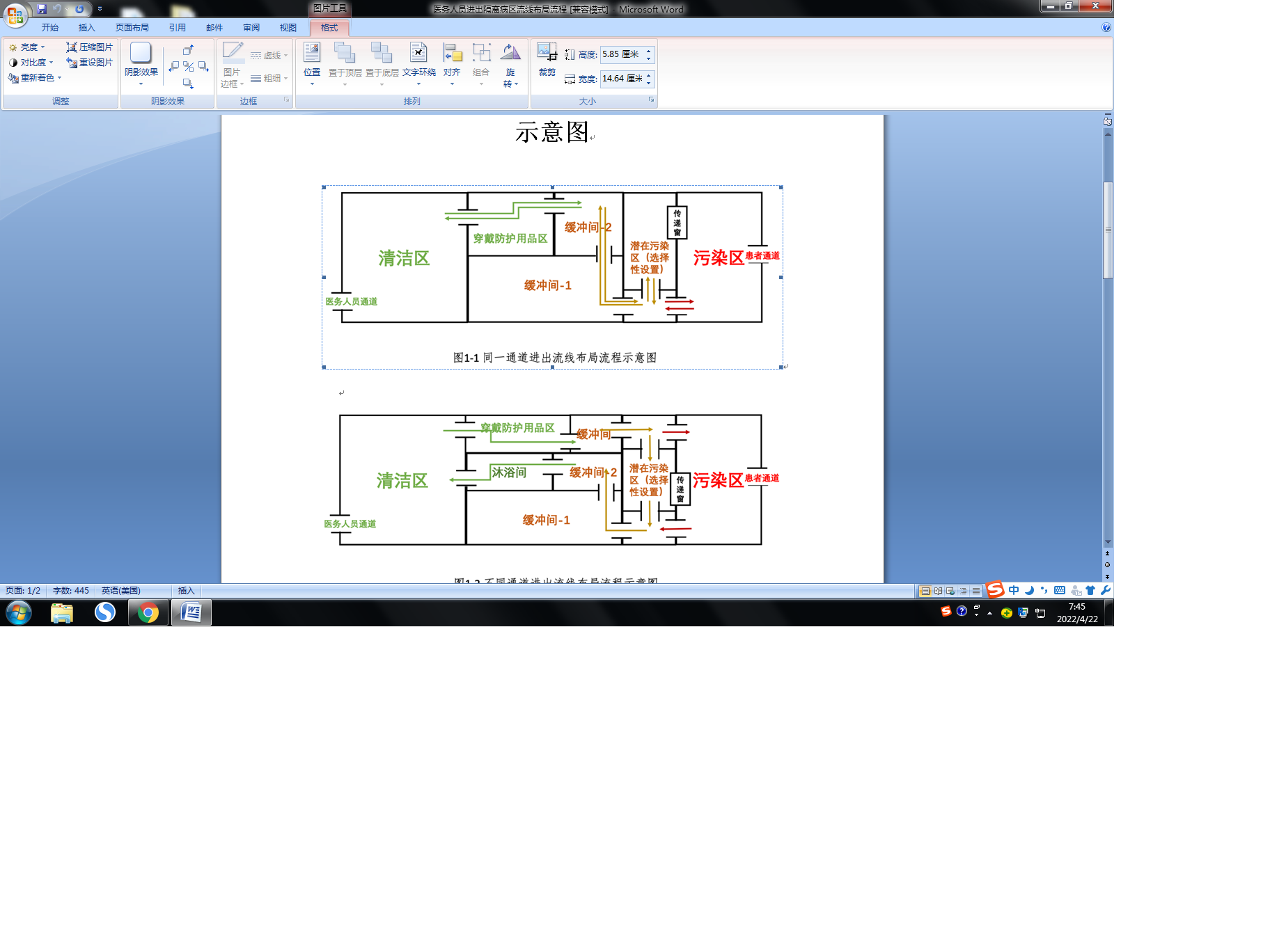This screenshot has height=952, width=1270.
Task: Open the 大小 size dialog launcher
Action: coord(652,100)
